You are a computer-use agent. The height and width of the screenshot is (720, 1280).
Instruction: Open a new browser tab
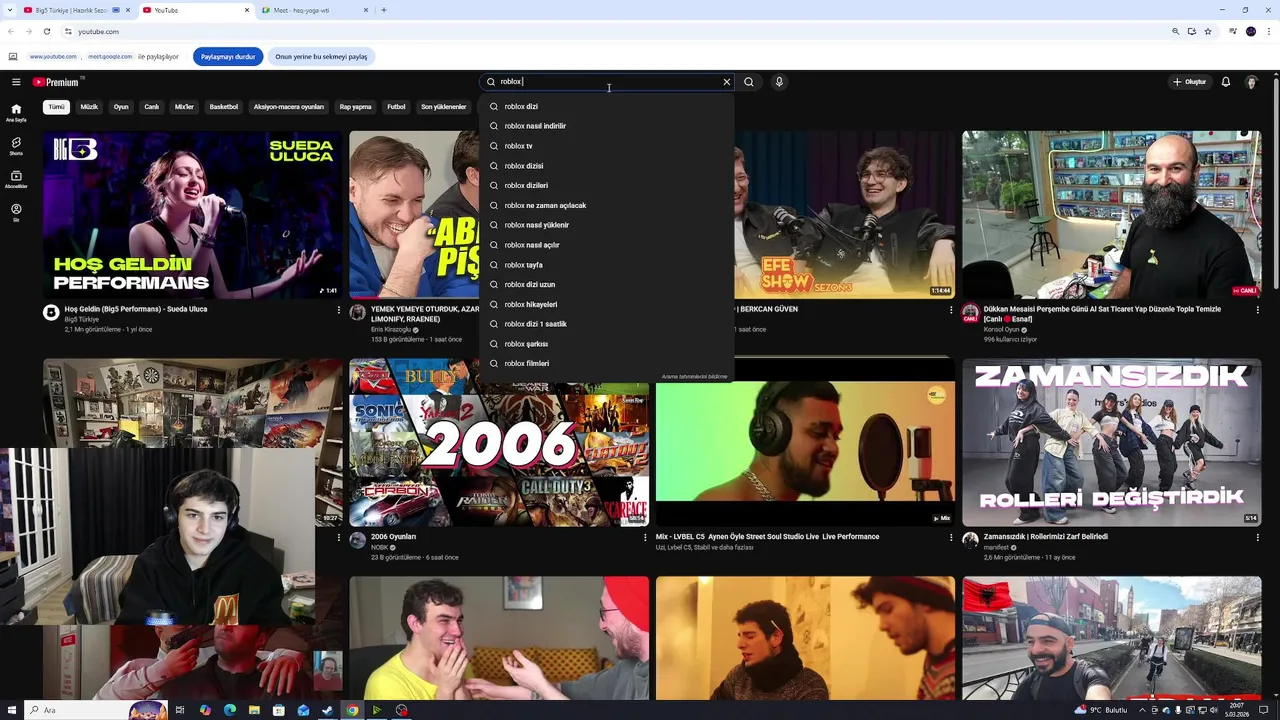[384, 10]
